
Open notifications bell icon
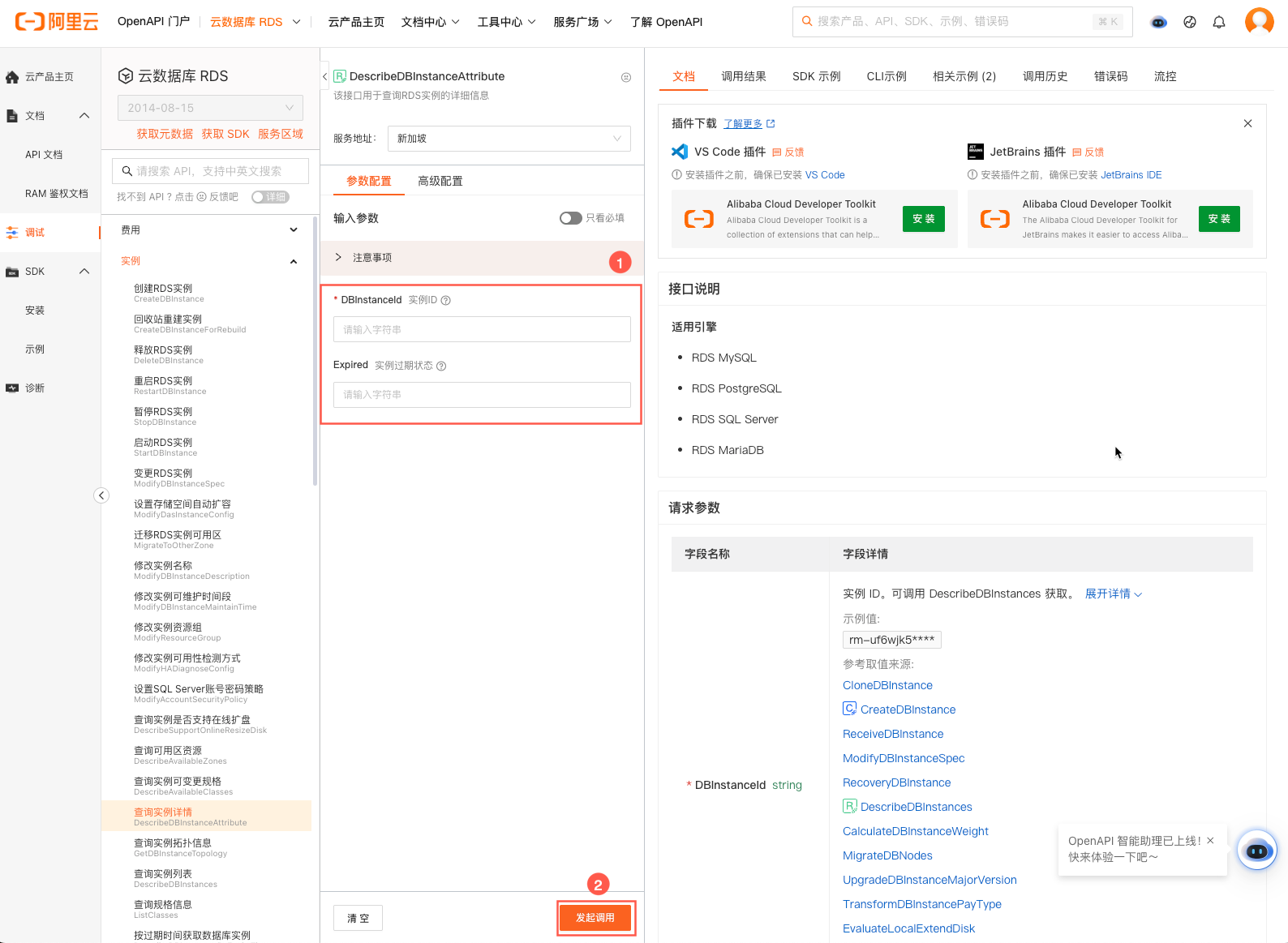[x=1219, y=22]
